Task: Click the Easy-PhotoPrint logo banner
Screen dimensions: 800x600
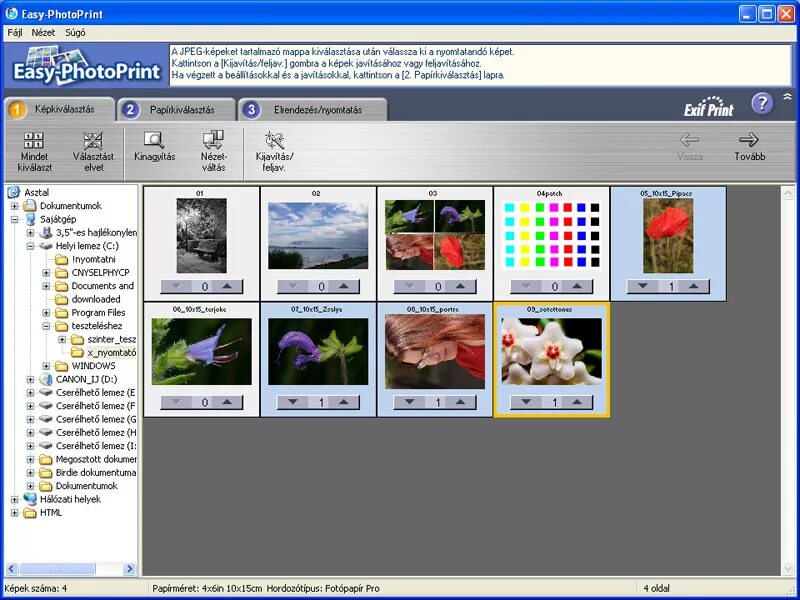Action: 86,65
